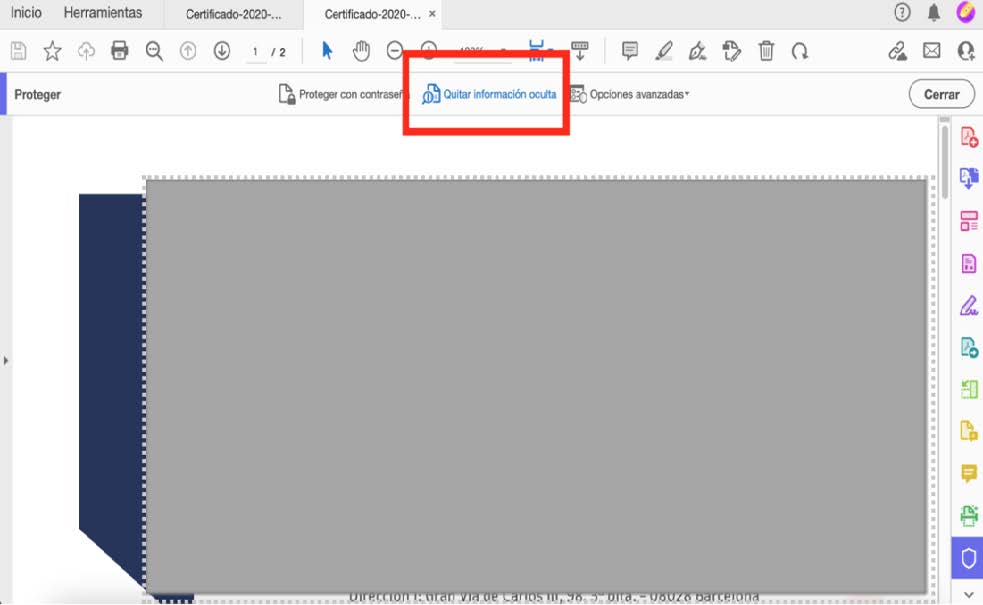This screenshot has width=983, height=605.
Task: Open the Organize Pages tool
Action: 967,221
